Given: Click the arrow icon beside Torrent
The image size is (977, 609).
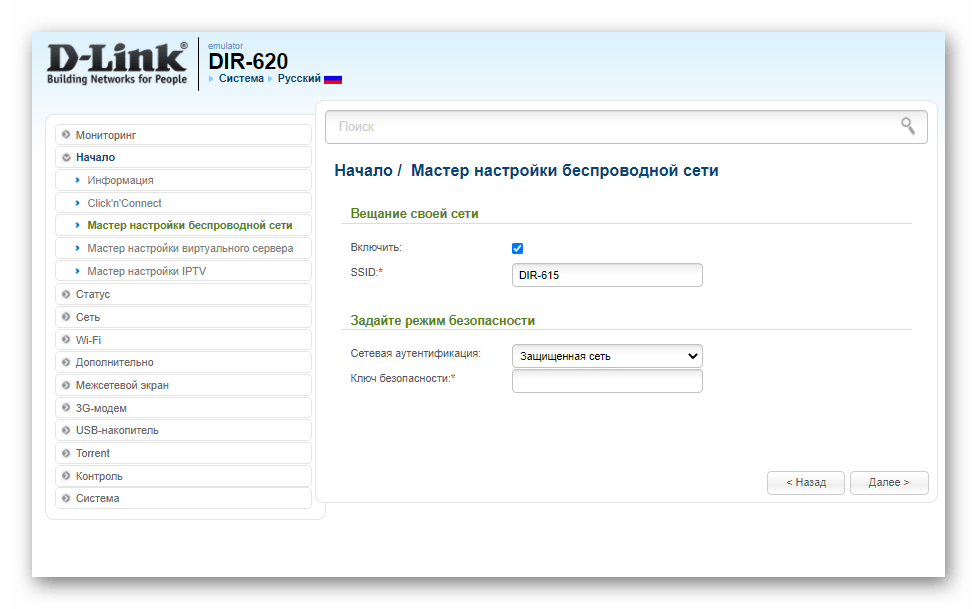Looking at the screenshot, I should 66,454.
